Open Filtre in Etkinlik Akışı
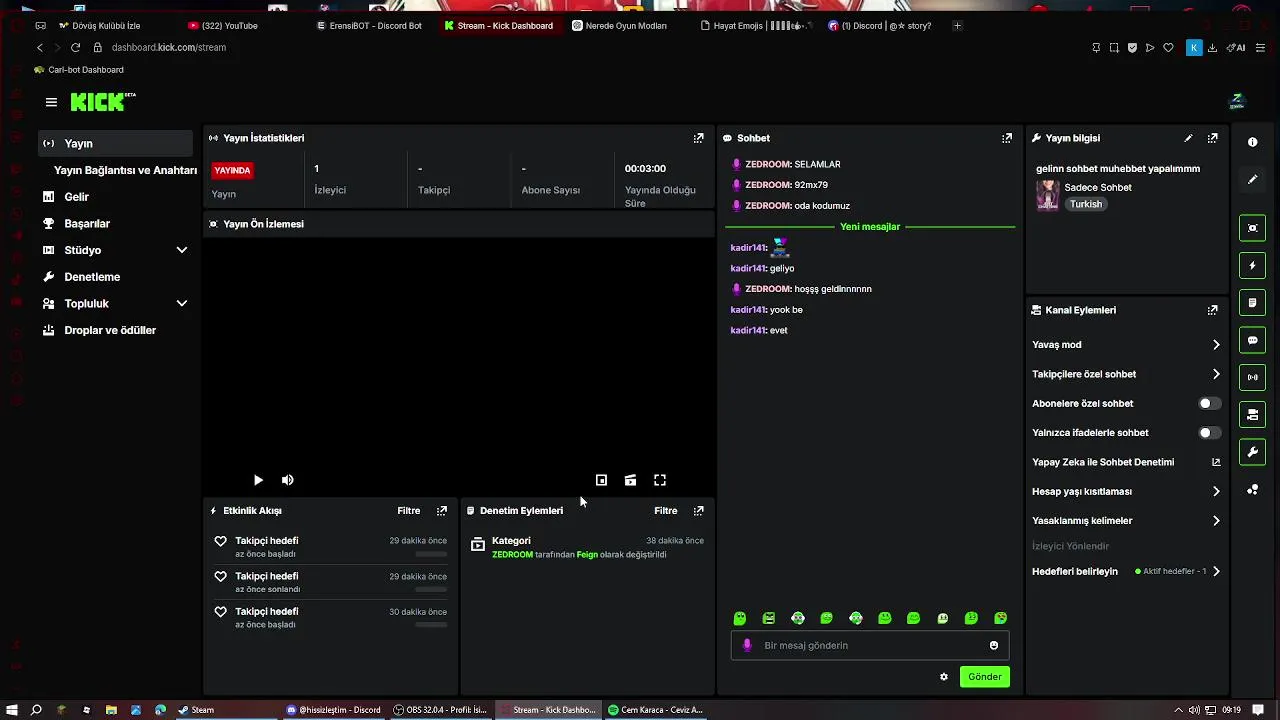This screenshot has height=720, width=1280. coord(409,511)
